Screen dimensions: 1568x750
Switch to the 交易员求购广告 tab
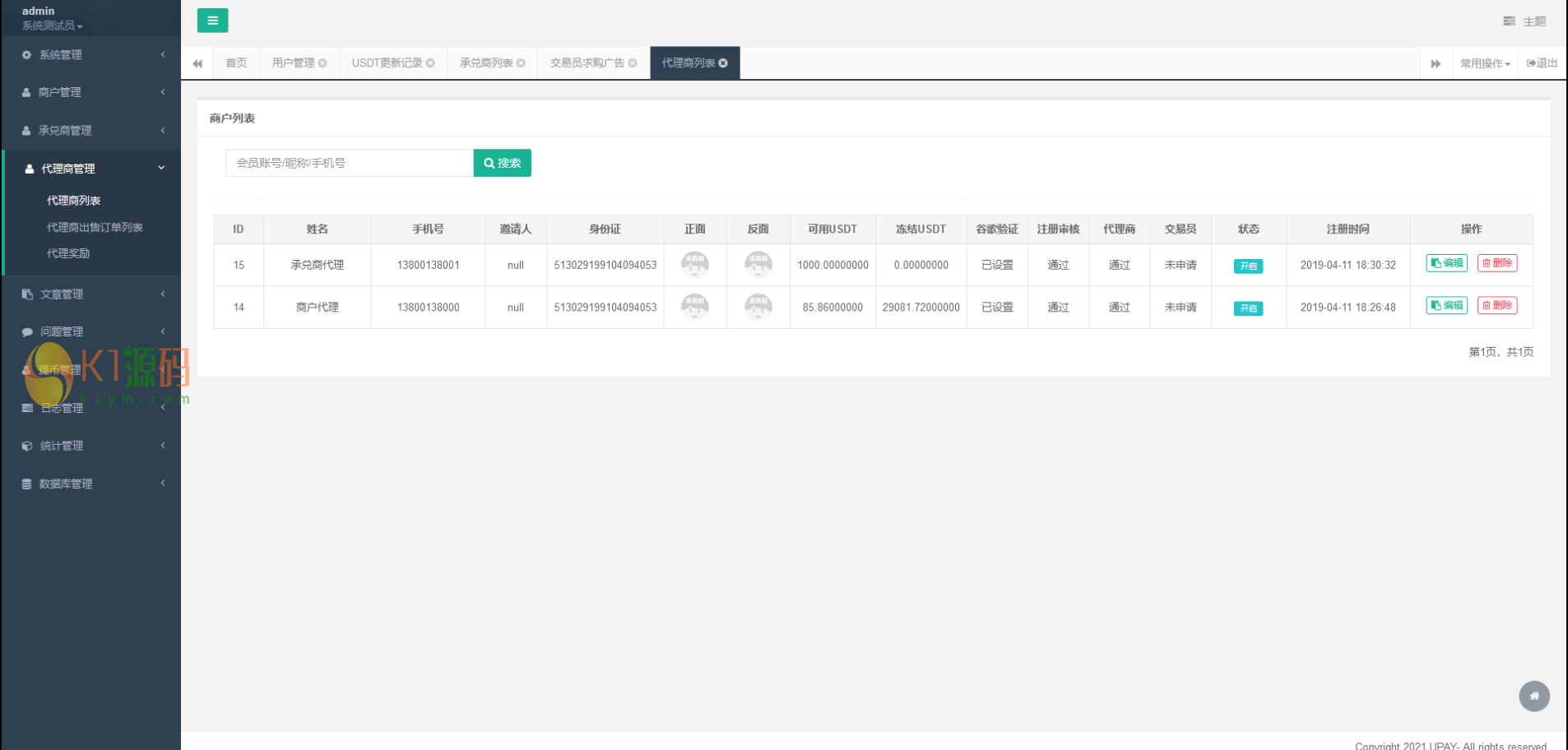click(x=587, y=63)
